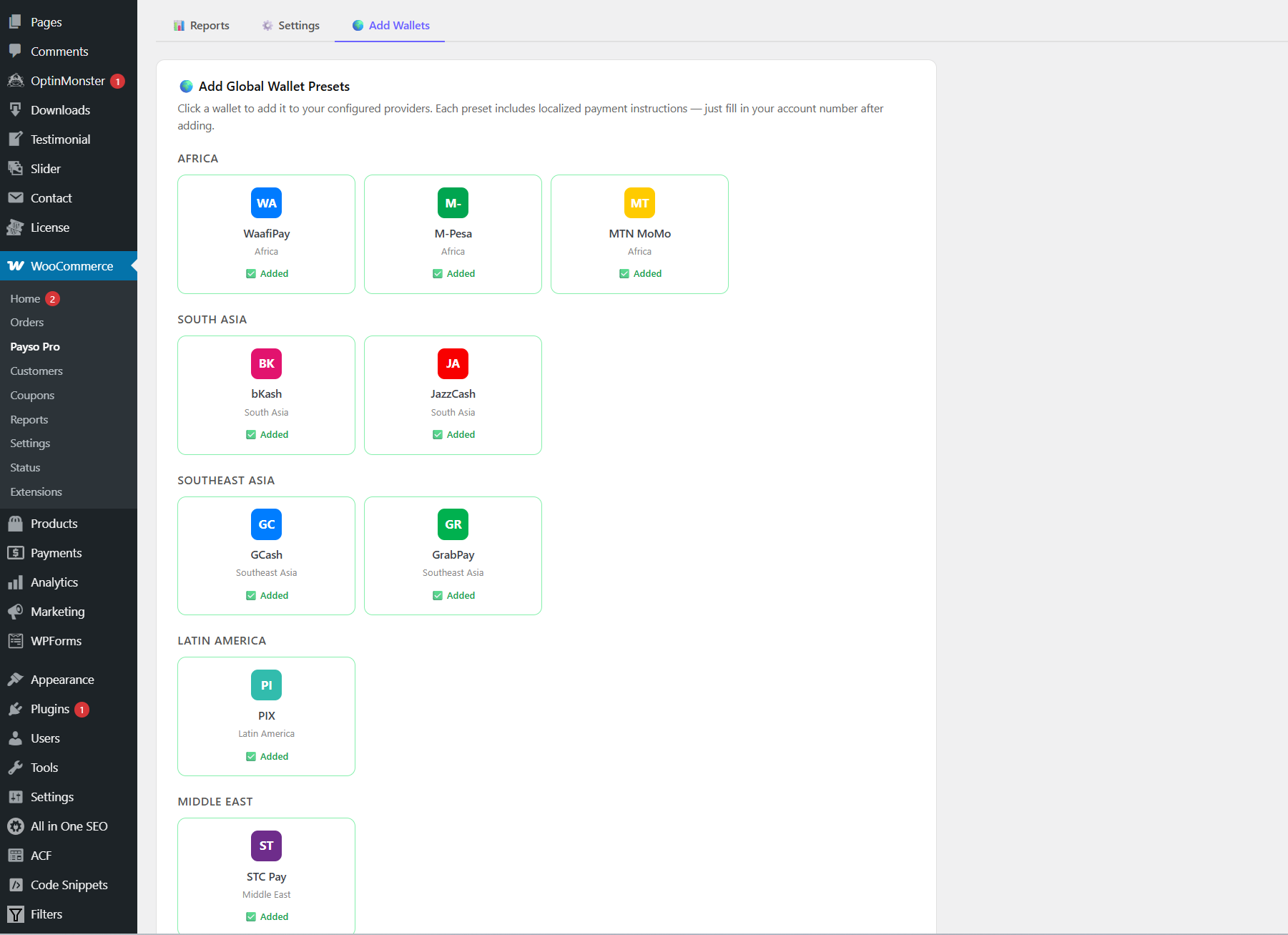The height and width of the screenshot is (935, 1288).
Task: Open the Payso Pro page
Action: point(34,346)
